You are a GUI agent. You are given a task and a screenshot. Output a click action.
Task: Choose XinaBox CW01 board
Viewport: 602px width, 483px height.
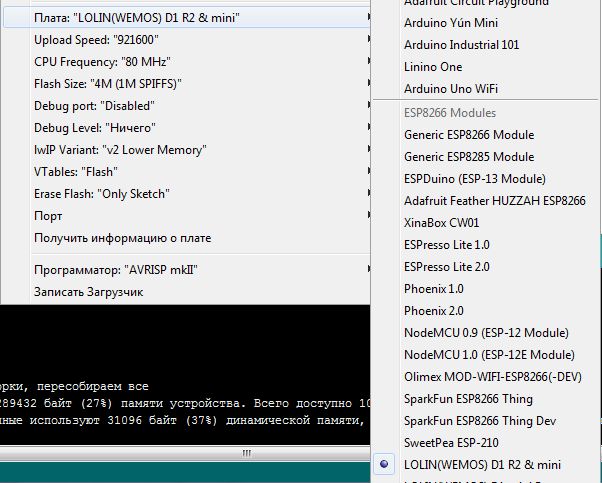tap(486, 223)
